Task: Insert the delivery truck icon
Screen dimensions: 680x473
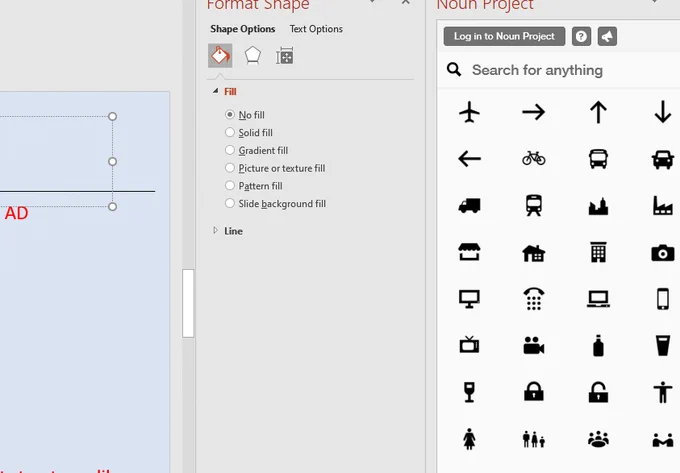Action: (469, 206)
